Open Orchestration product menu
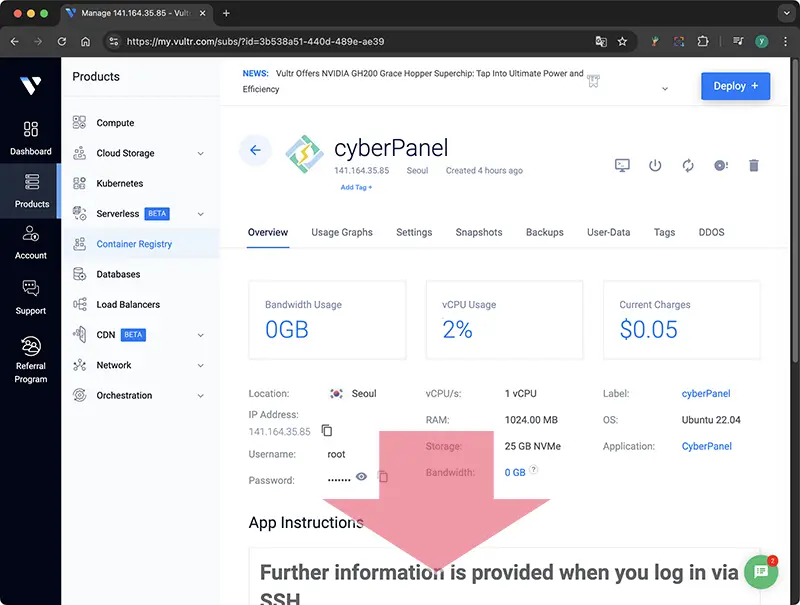Viewport: 800px width, 605px height. coord(124,395)
